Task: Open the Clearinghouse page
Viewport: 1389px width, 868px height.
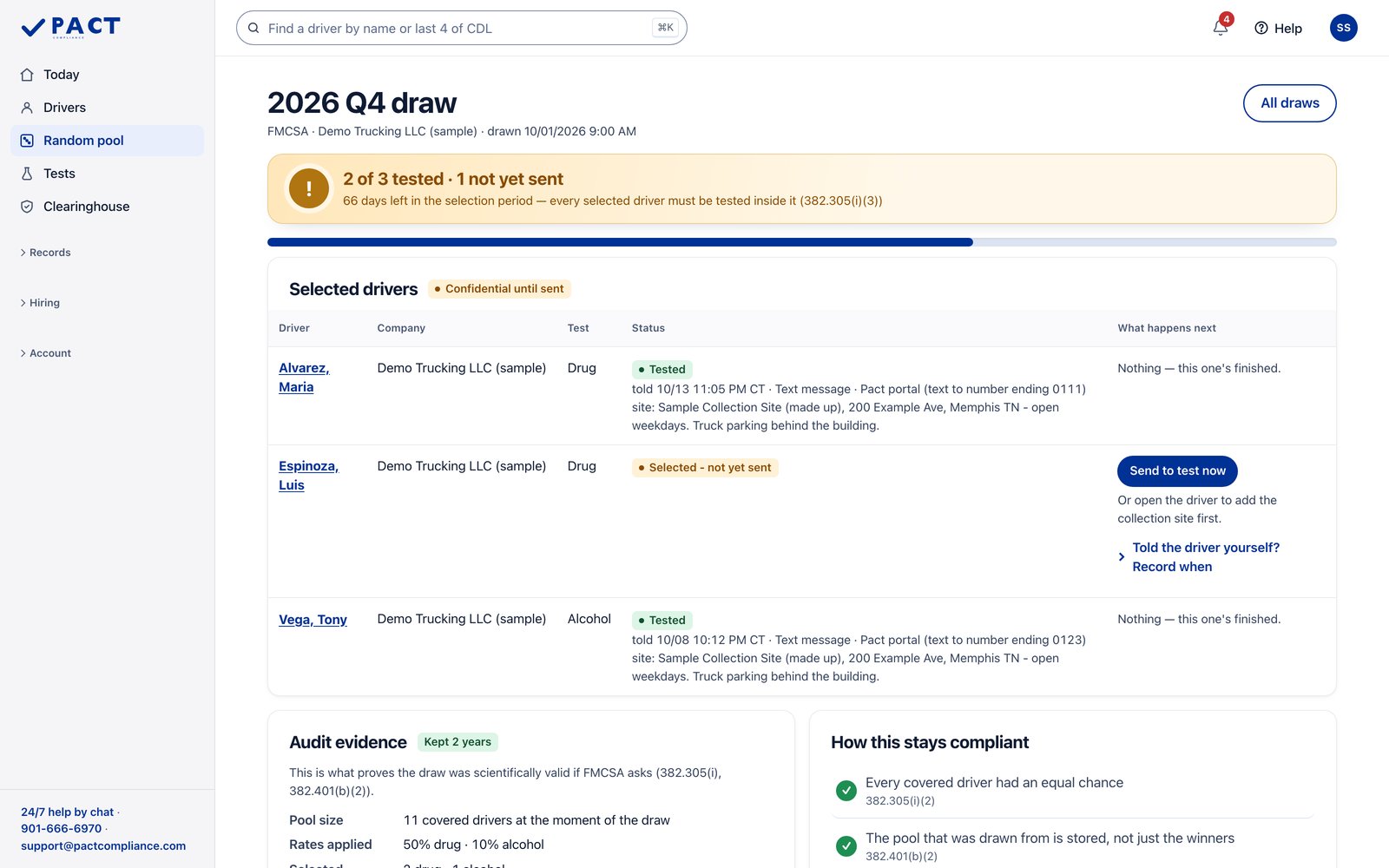Action: 108,207
